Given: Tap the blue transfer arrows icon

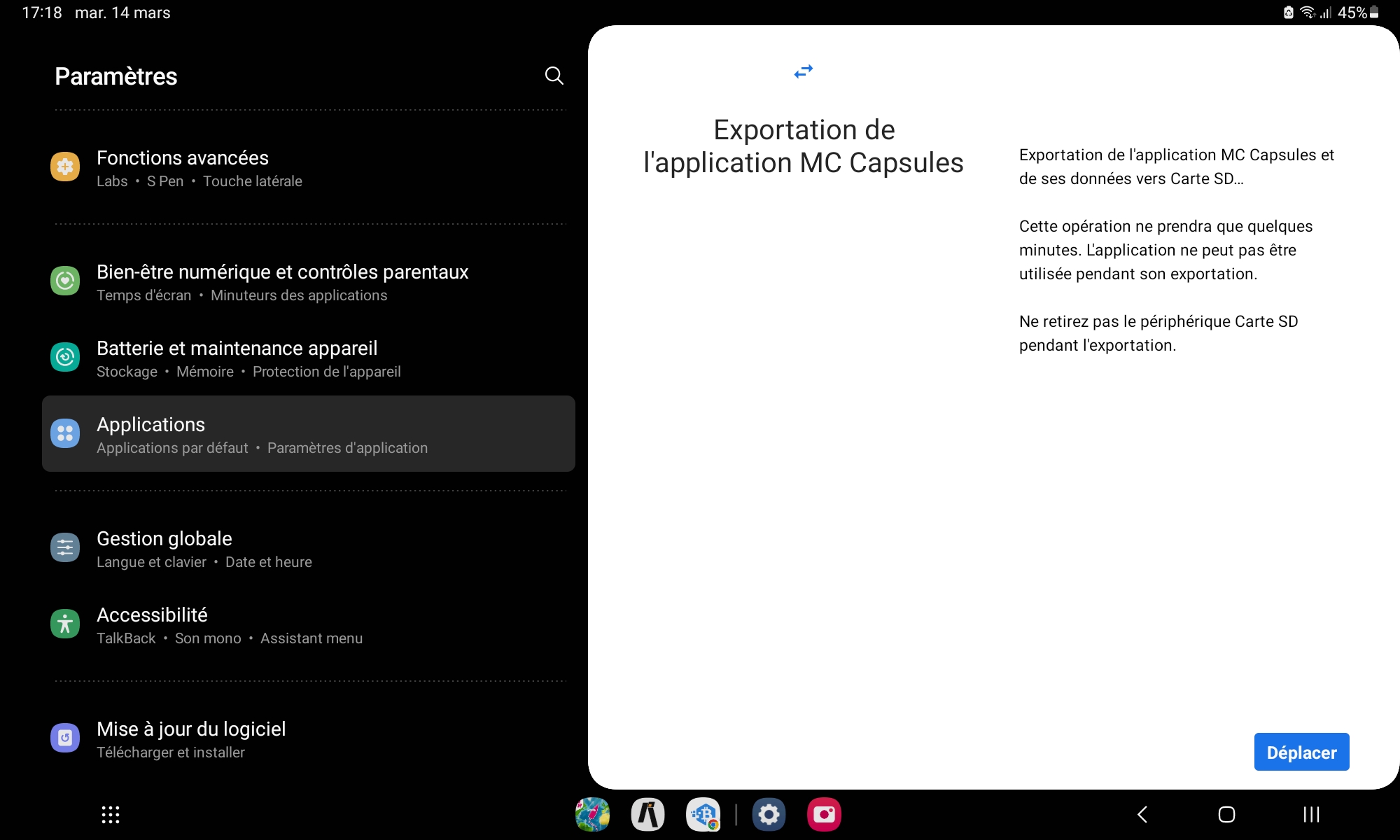Looking at the screenshot, I should click(x=804, y=71).
